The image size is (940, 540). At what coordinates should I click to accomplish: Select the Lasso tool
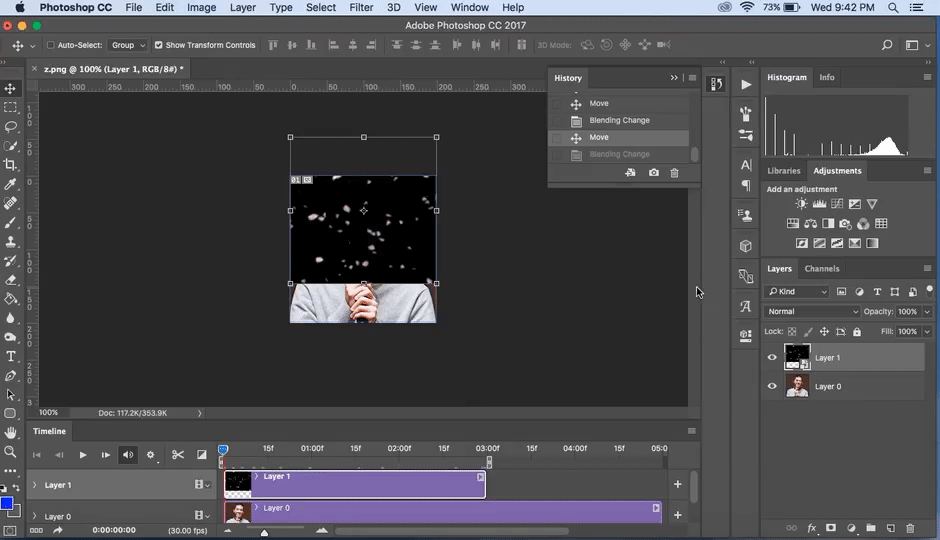11,127
